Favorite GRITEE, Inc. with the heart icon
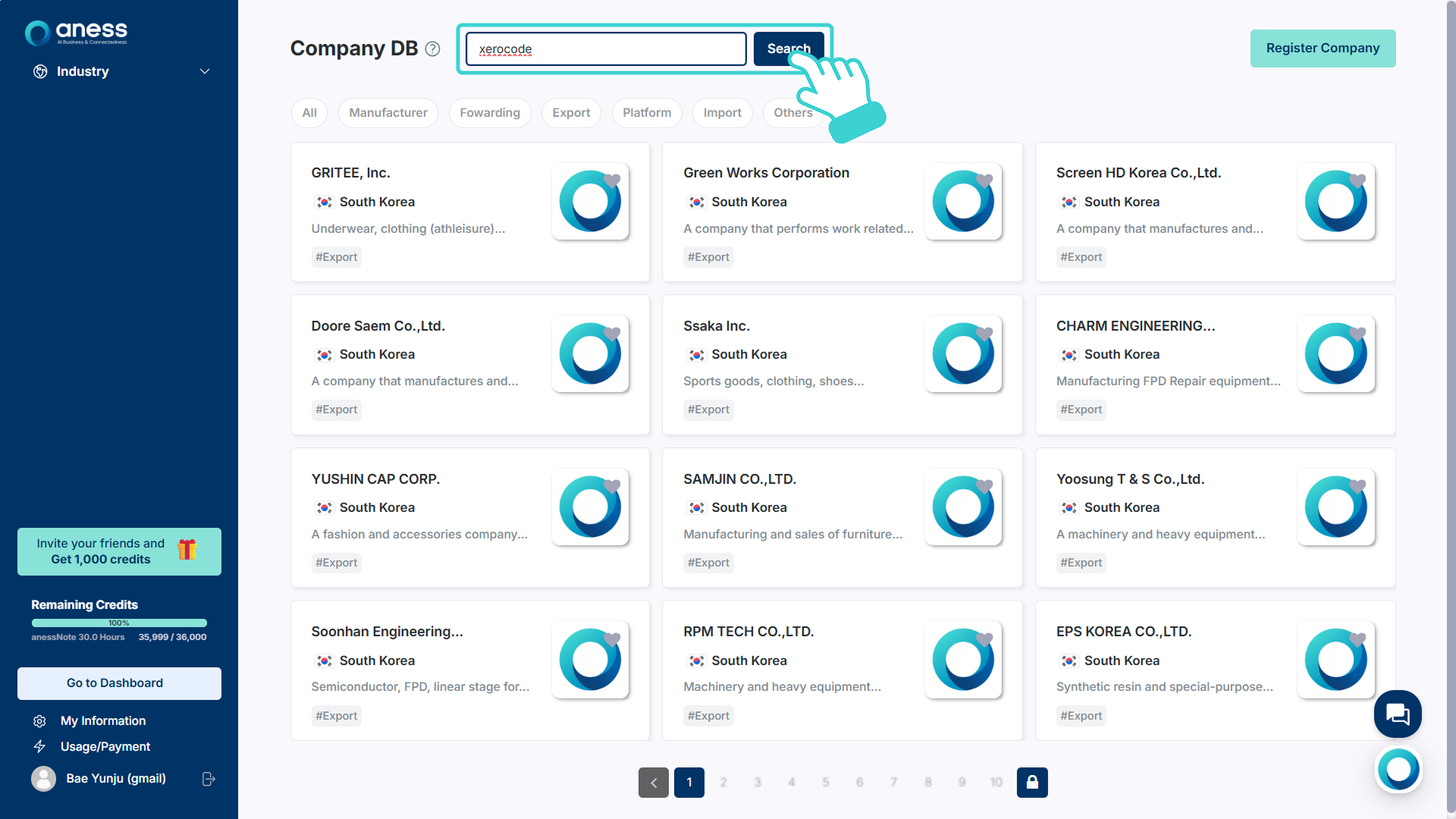This screenshot has width=1456, height=819. [612, 180]
